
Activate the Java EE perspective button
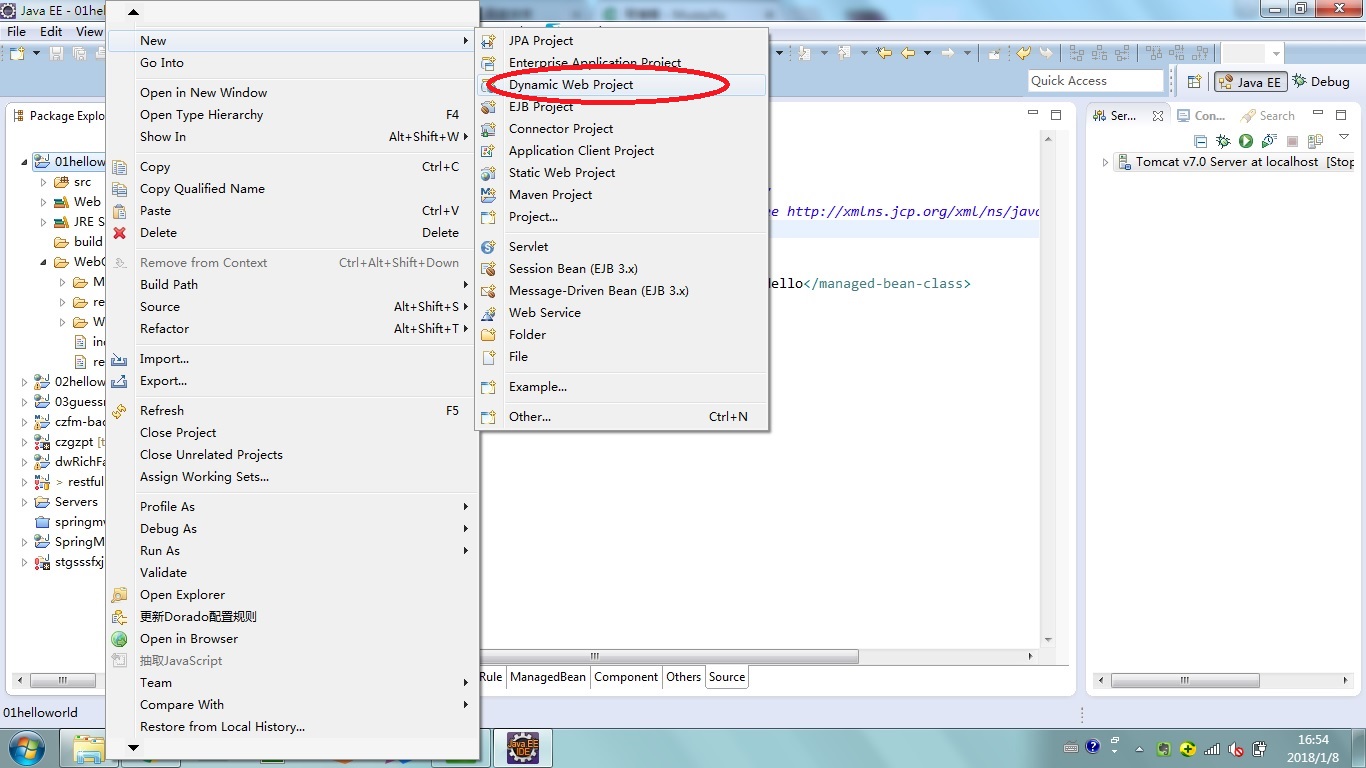point(1249,82)
